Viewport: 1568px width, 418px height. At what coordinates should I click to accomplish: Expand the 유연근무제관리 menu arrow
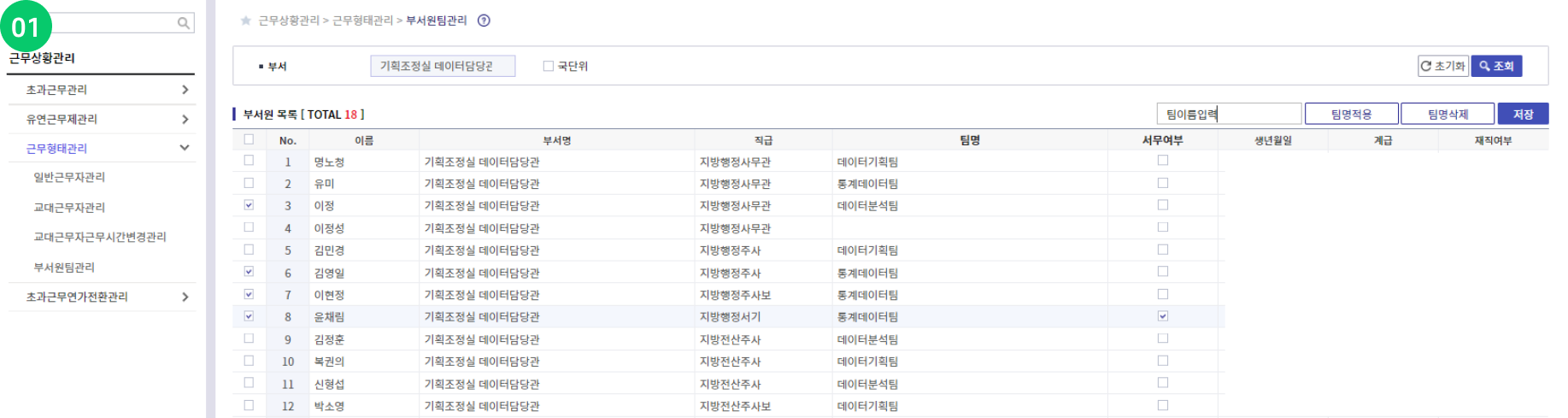[x=185, y=120]
